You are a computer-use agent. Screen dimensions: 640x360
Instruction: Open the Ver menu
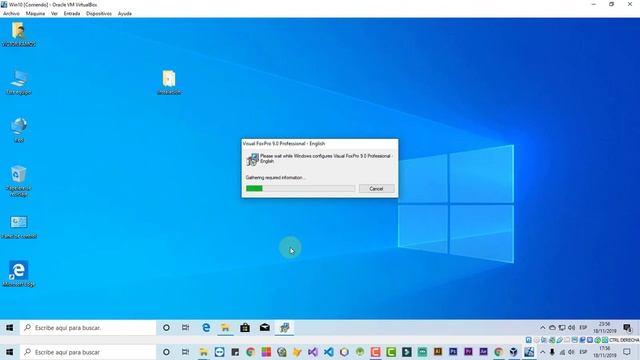pyautogui.click(x=54, y=13)
